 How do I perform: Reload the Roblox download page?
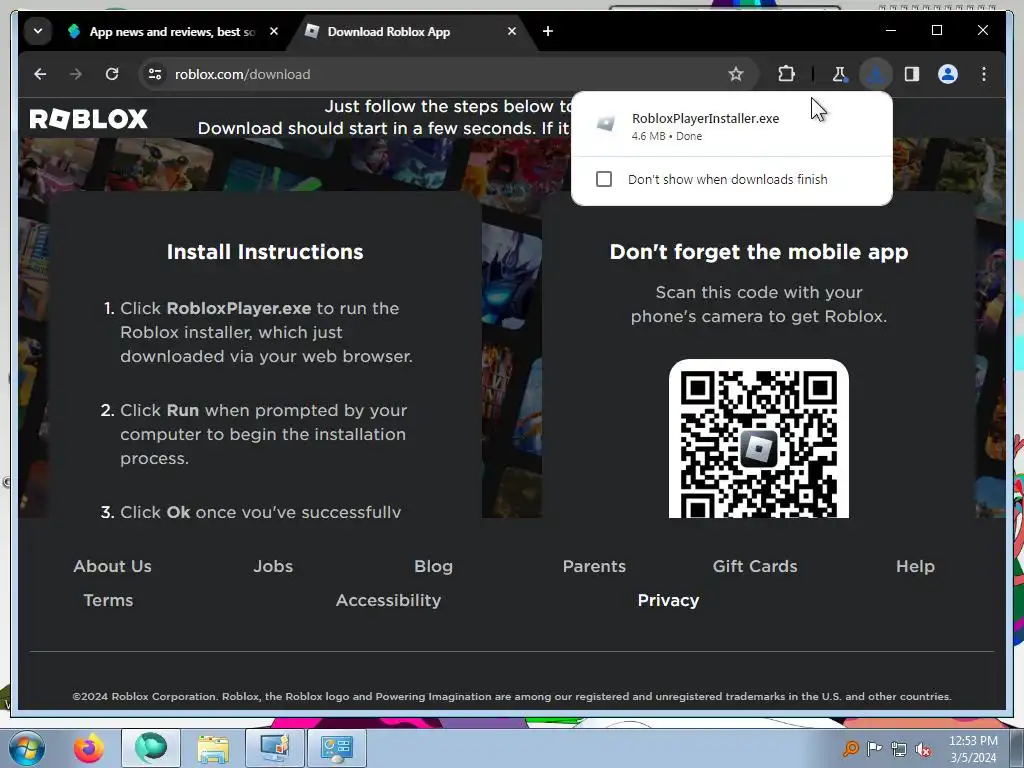point(112,74)
